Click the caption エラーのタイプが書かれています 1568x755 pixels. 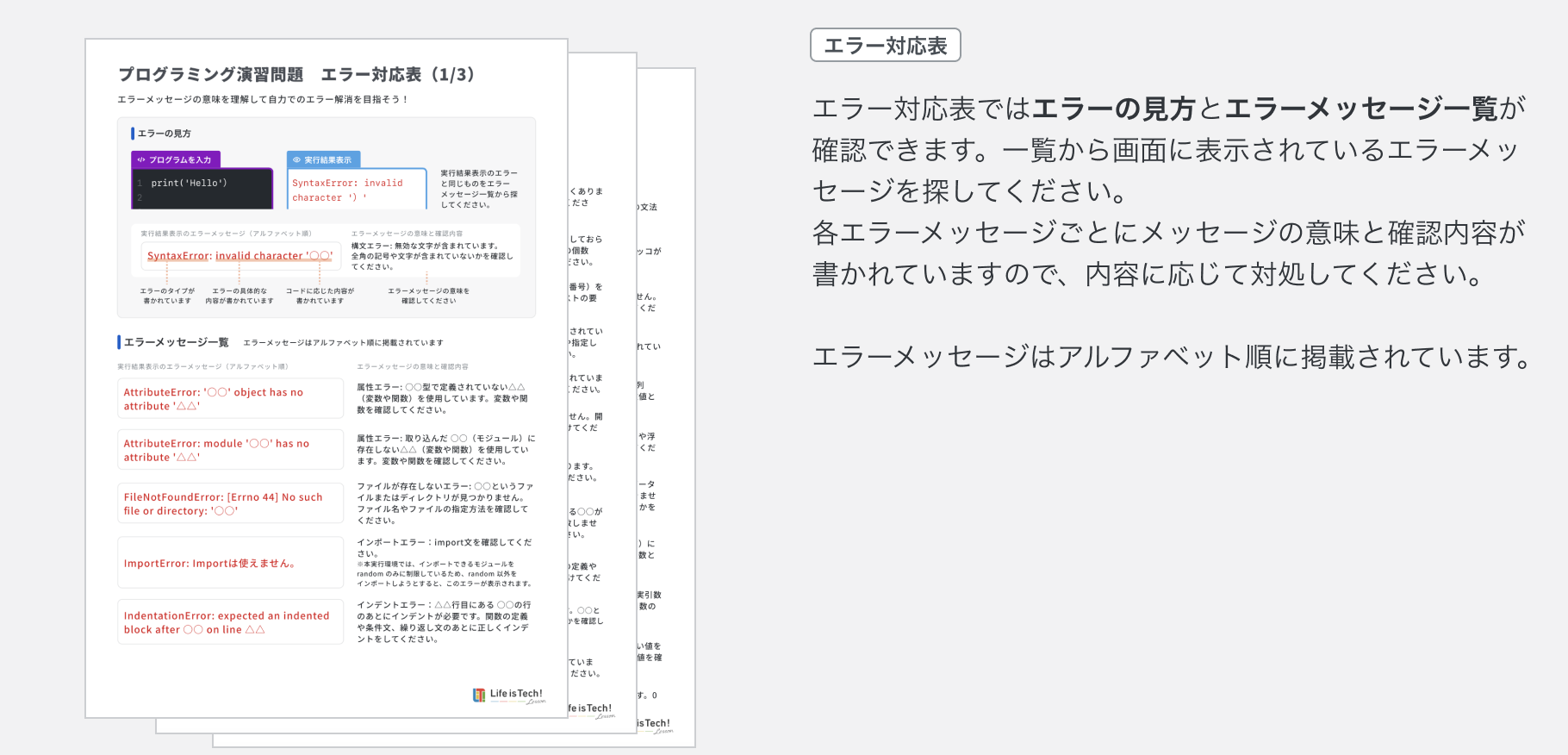tap(167, 296)
